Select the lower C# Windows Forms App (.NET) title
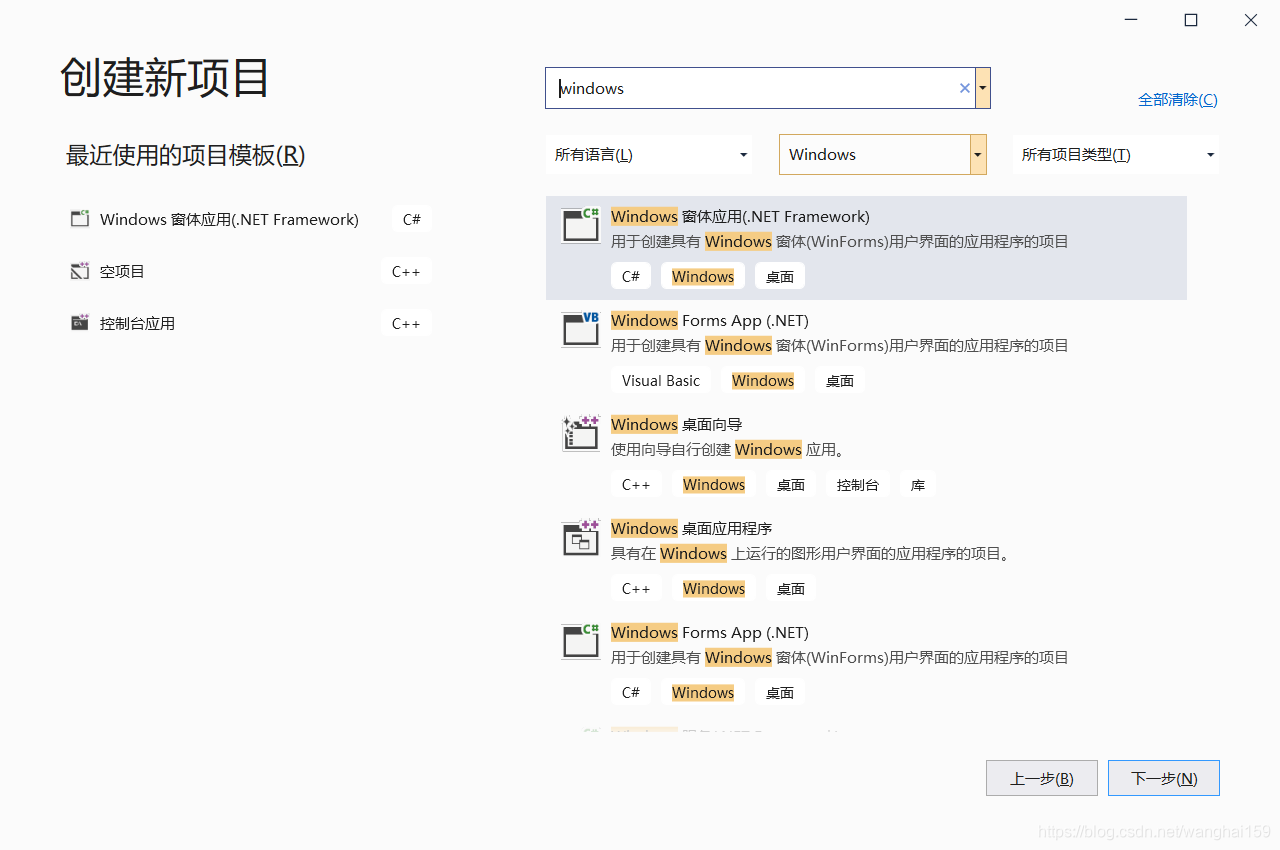1280x850 pixels. pyautogui.click(x=710, y=632)
